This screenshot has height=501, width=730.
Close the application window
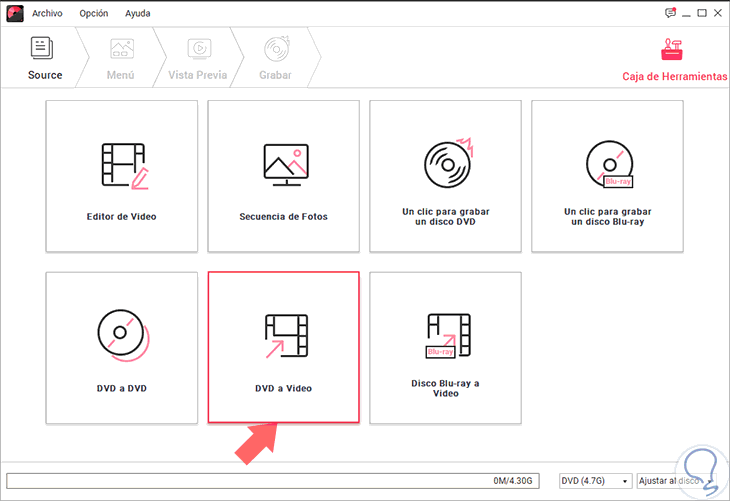[718, 13]
